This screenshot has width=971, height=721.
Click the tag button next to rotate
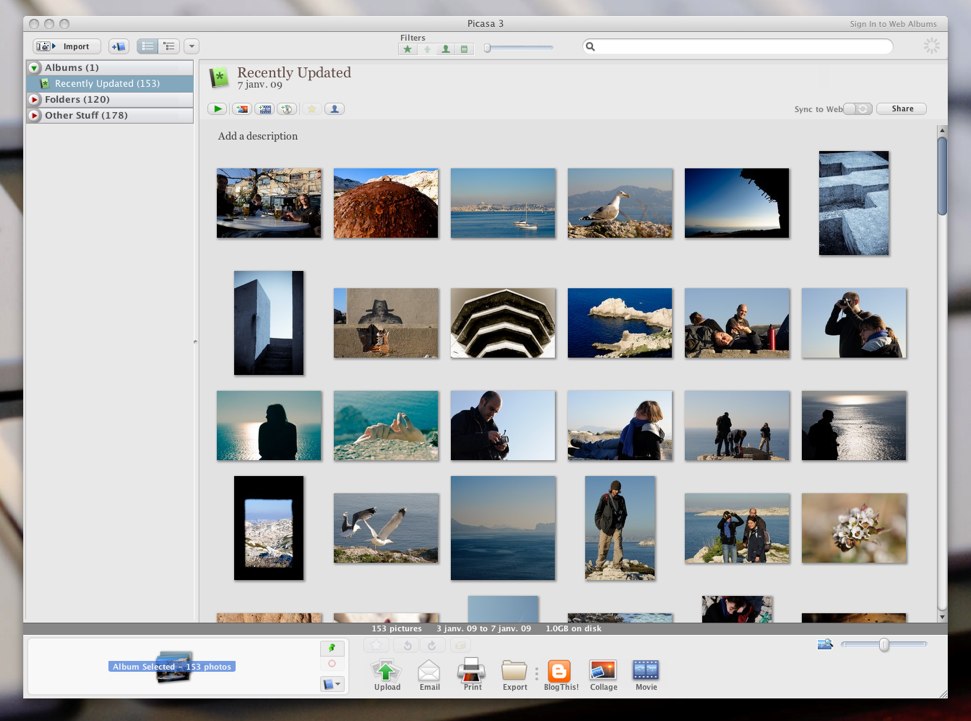pyautogui.click(x=459, y=645)
